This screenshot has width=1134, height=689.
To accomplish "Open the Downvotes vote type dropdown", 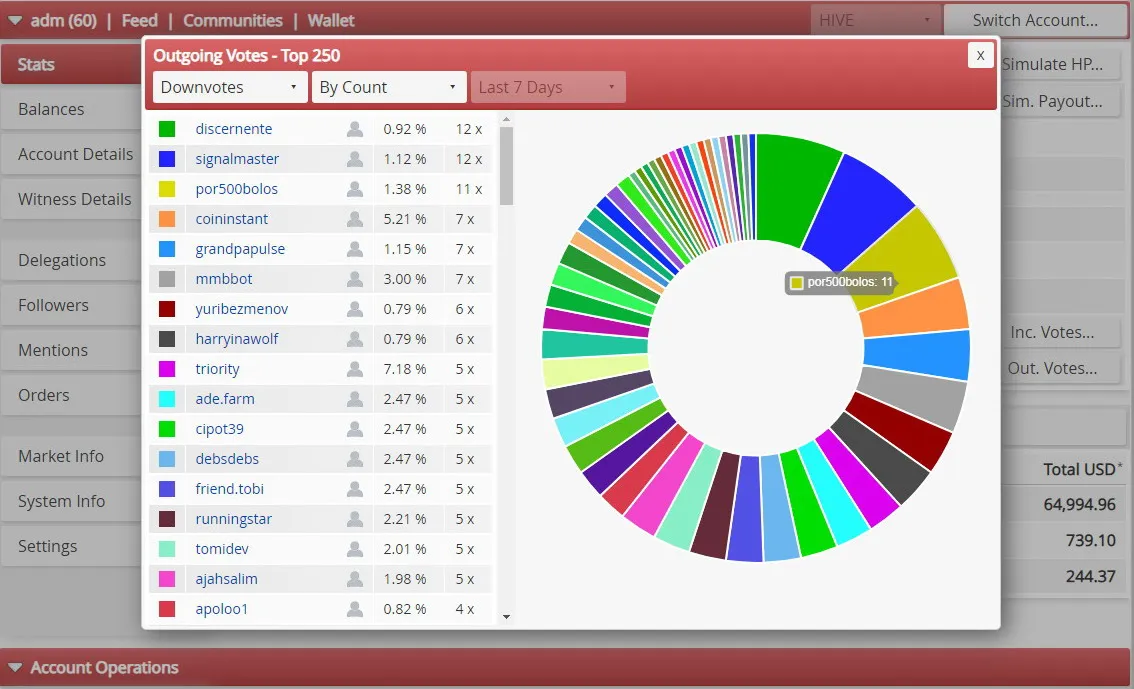I will (229, 87).
